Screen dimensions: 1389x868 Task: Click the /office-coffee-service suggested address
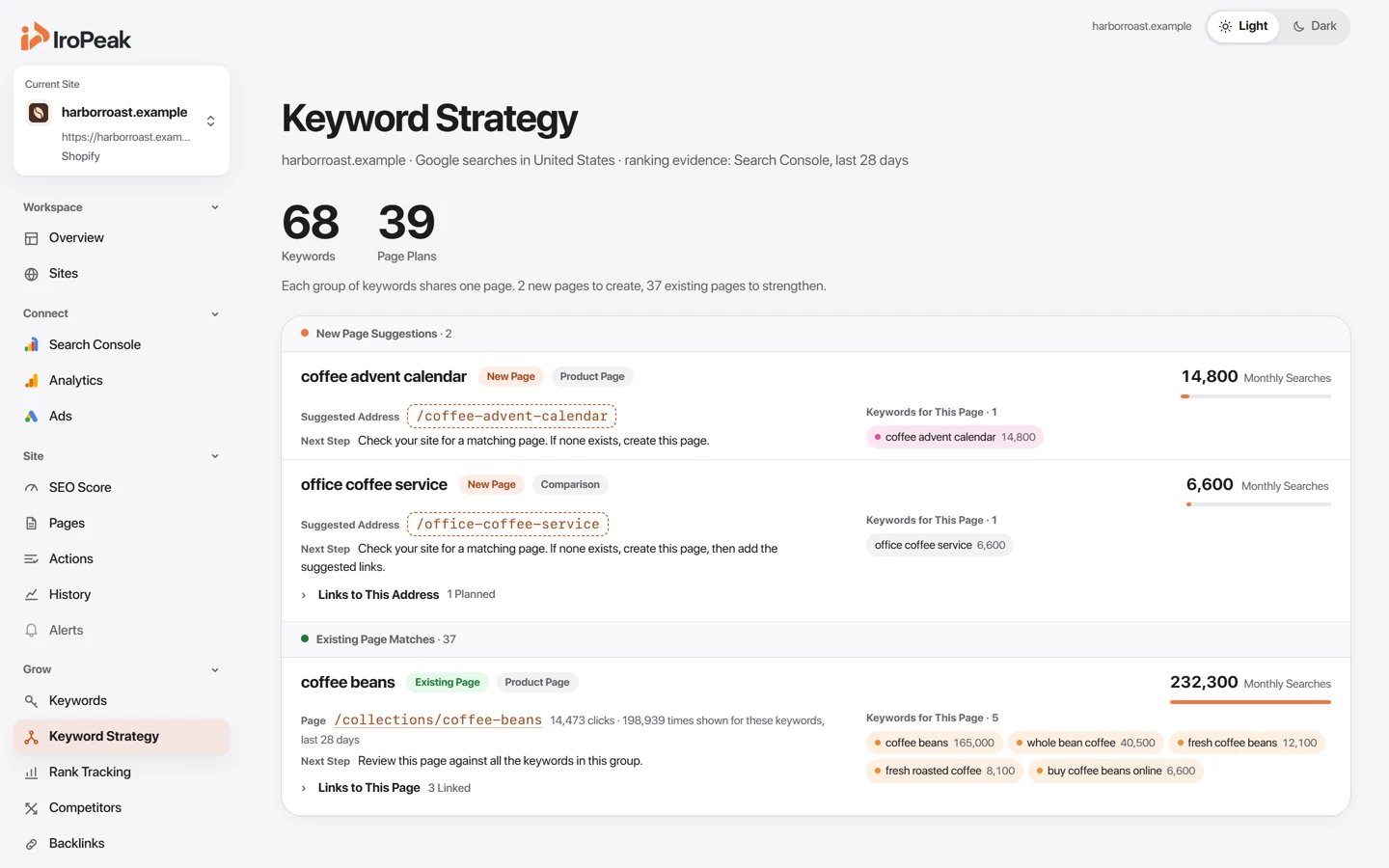[508, 525]
